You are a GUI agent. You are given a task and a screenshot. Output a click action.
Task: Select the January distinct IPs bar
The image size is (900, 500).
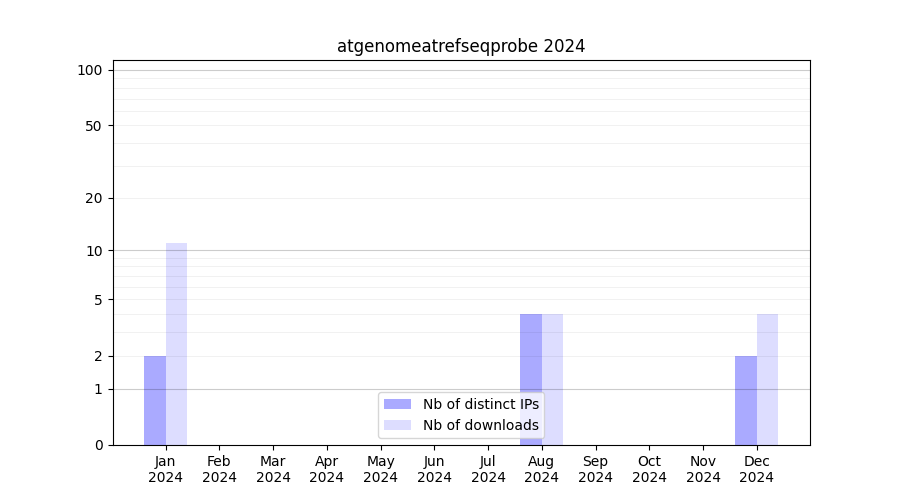click(155, 400)
